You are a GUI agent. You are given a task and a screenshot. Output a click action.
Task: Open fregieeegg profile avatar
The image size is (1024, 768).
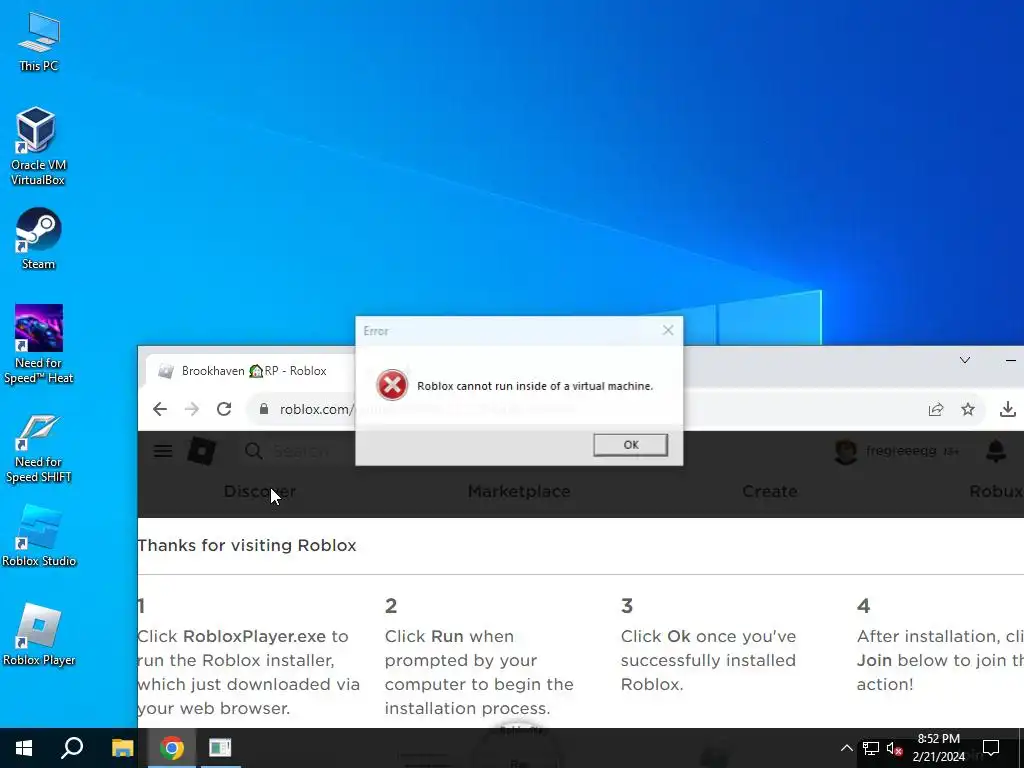[846, 451]
